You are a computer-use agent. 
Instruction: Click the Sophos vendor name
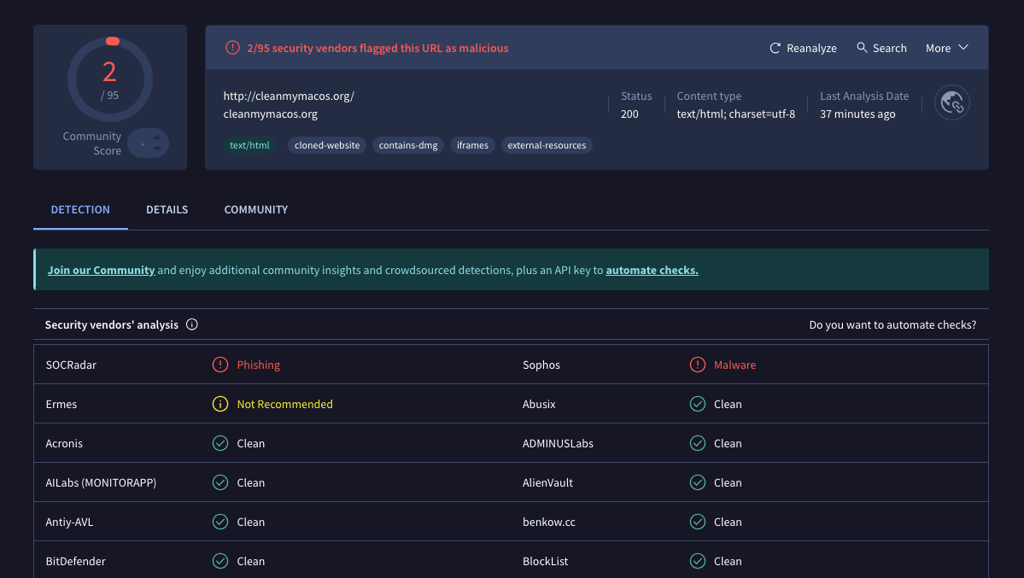[x=541, y=364]
